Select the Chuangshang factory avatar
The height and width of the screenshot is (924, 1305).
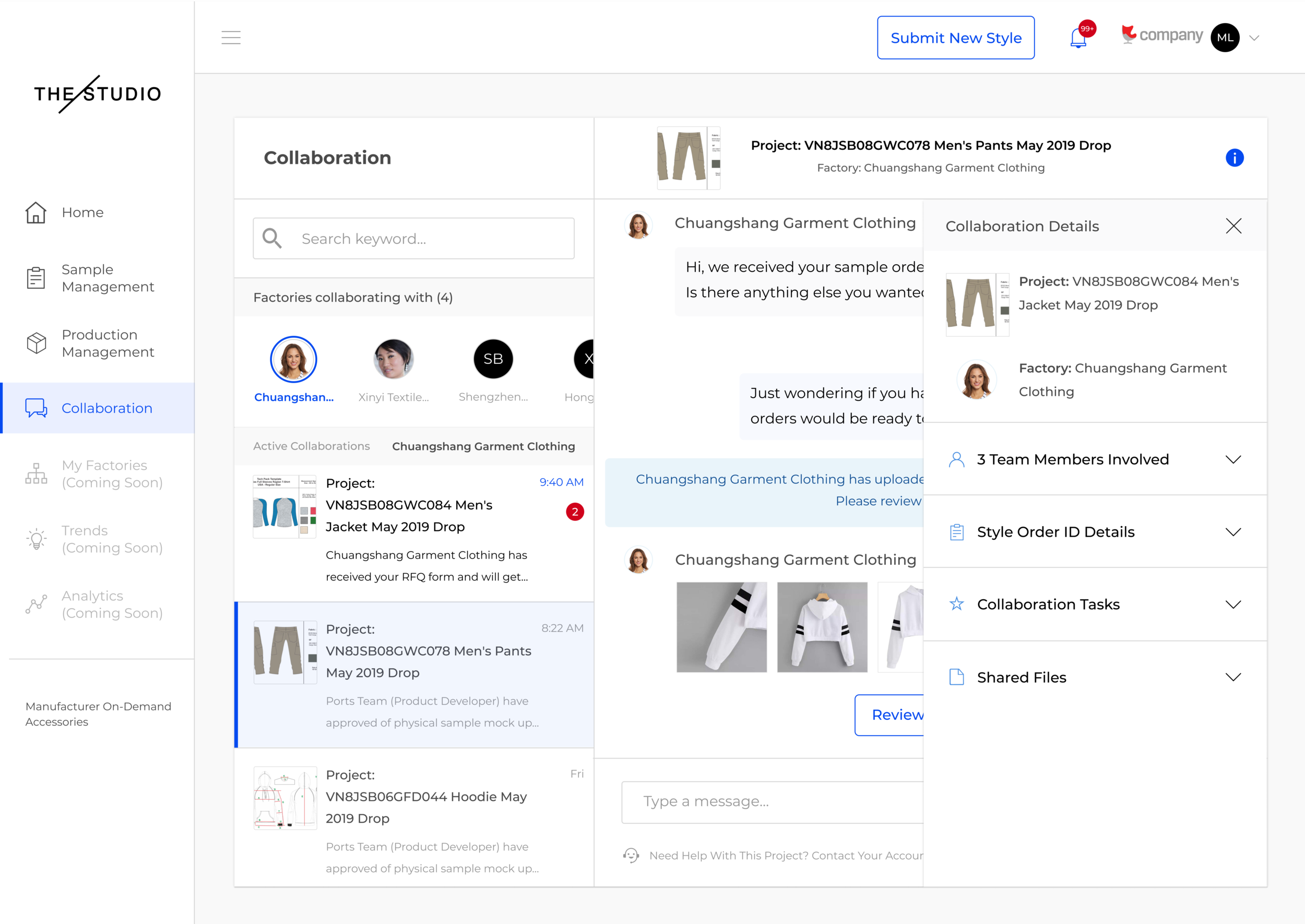(293, 359)
